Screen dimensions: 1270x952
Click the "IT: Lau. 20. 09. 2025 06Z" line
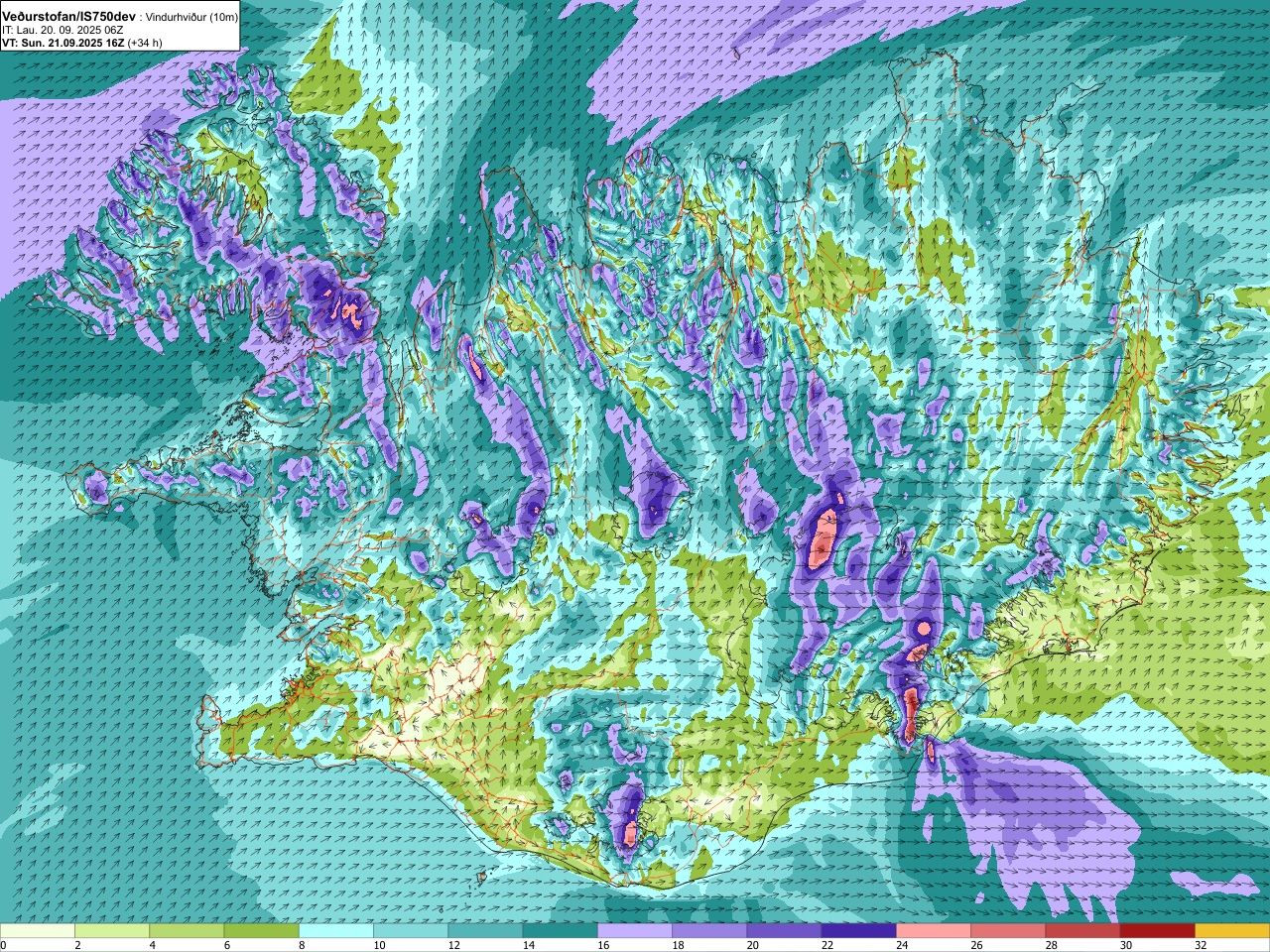pyautogui.click(x=63, y=31)
